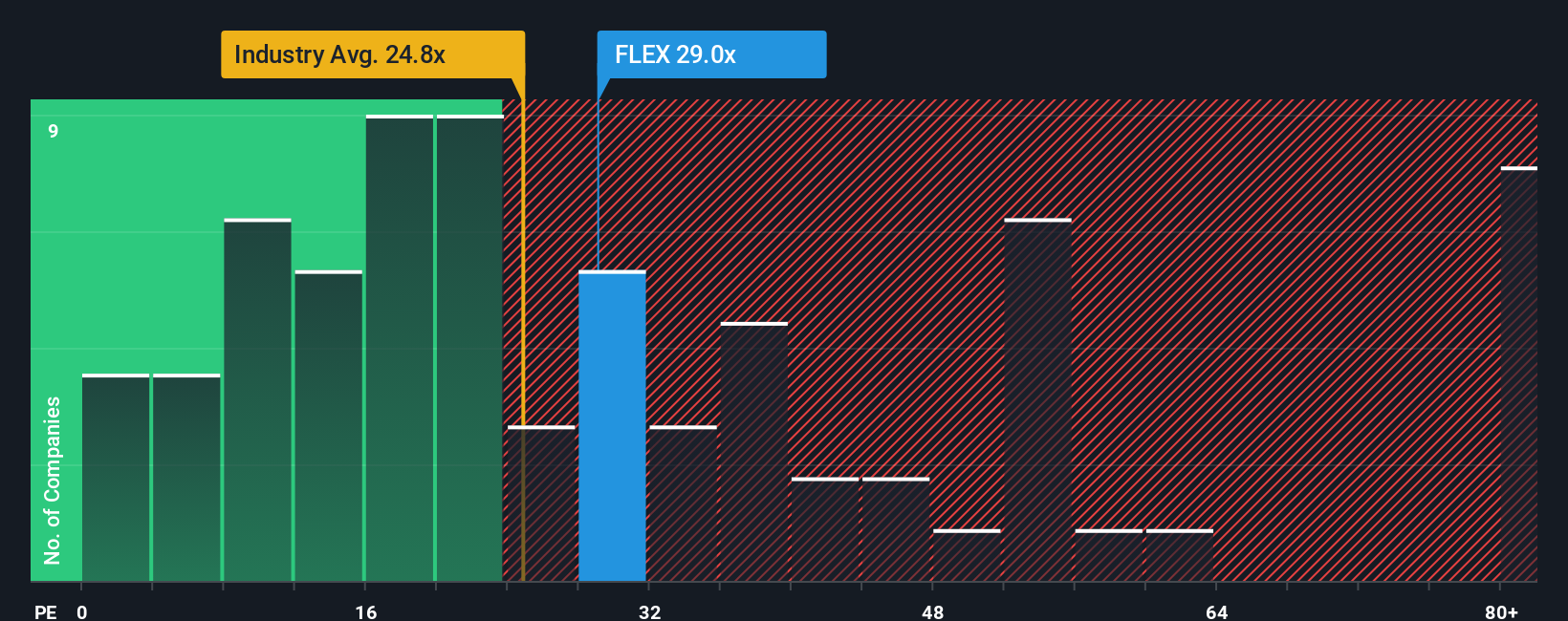Viewport: 1568px width, 621px height.
Task: Click the x-axis label 64
Action: pyautogui.click(x=1216, y=611)
